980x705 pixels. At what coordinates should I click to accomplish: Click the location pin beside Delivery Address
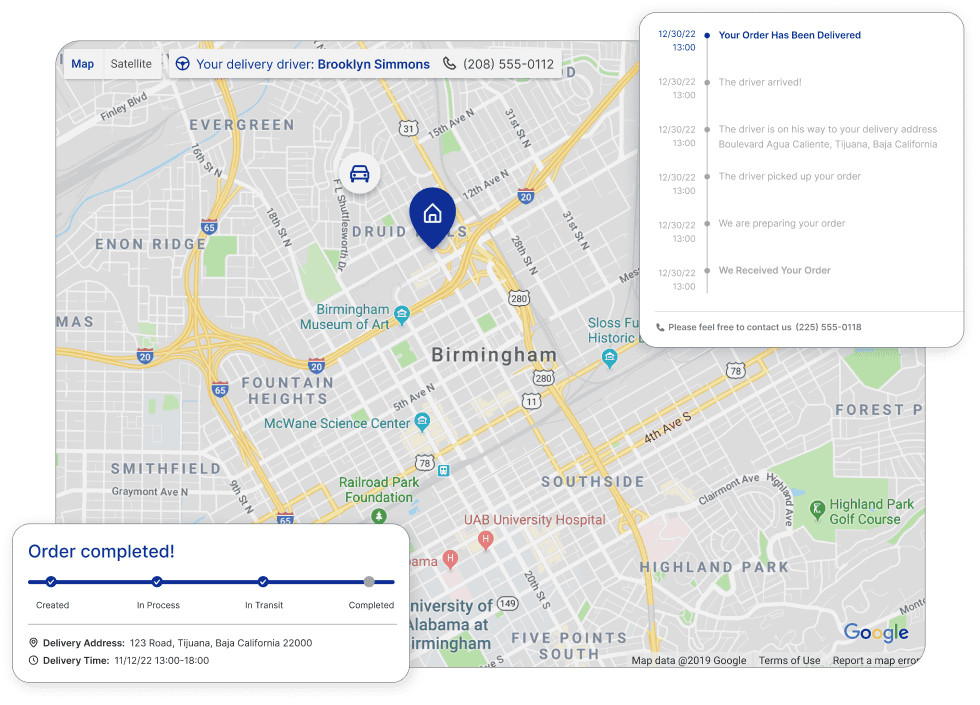pos(34,642)
